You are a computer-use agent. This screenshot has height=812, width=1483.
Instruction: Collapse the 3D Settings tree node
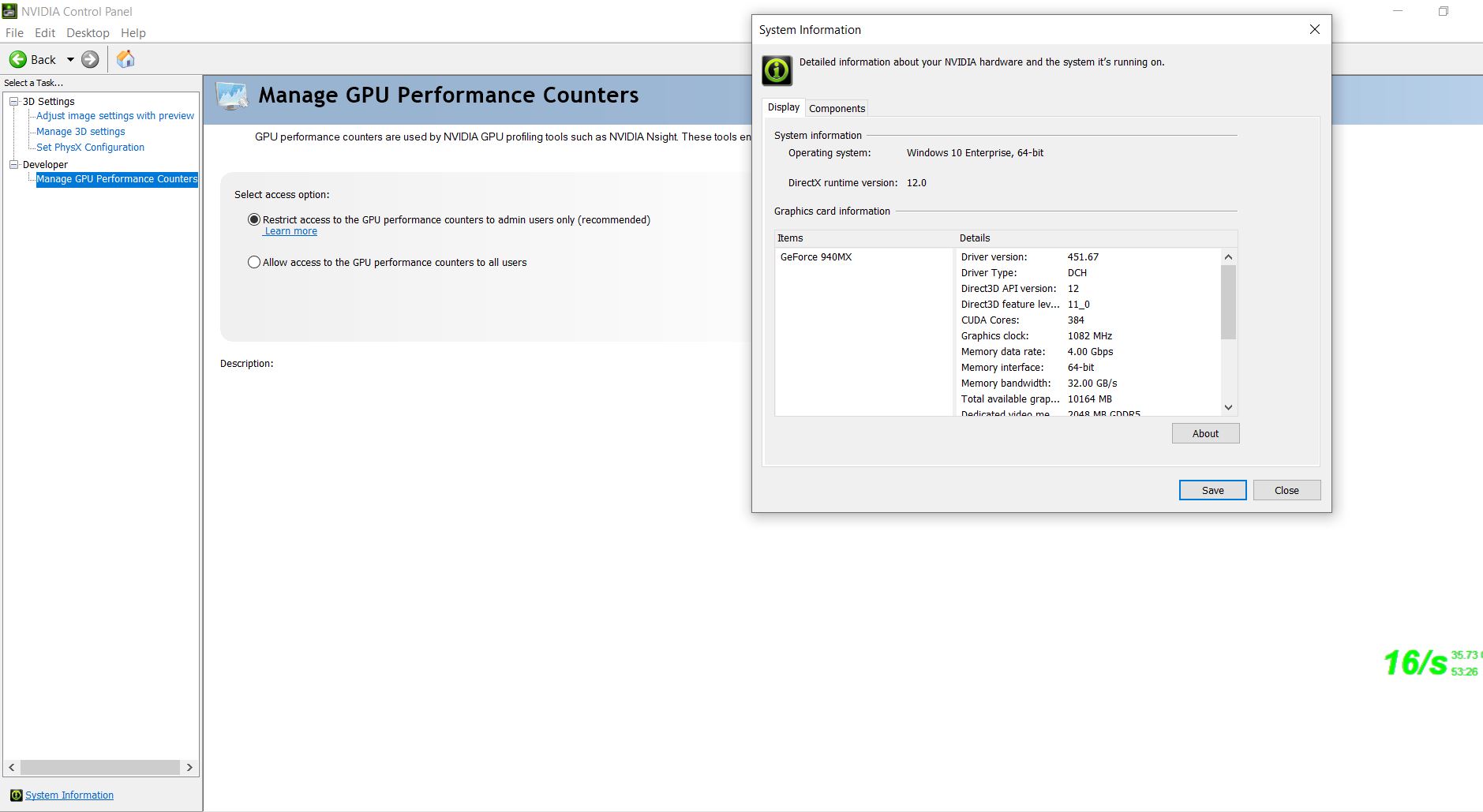pos(13,101)
